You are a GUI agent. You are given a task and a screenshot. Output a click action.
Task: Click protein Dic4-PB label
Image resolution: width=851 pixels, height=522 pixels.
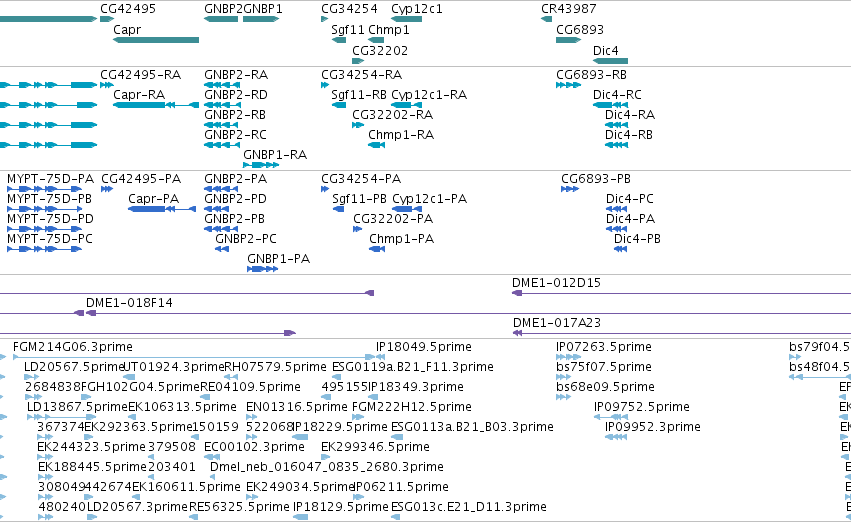coord(637,239)
